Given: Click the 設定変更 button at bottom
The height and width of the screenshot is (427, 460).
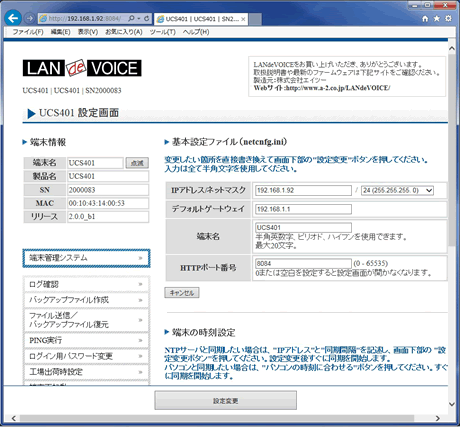Looking at the screenshot, I should (225, 400).
